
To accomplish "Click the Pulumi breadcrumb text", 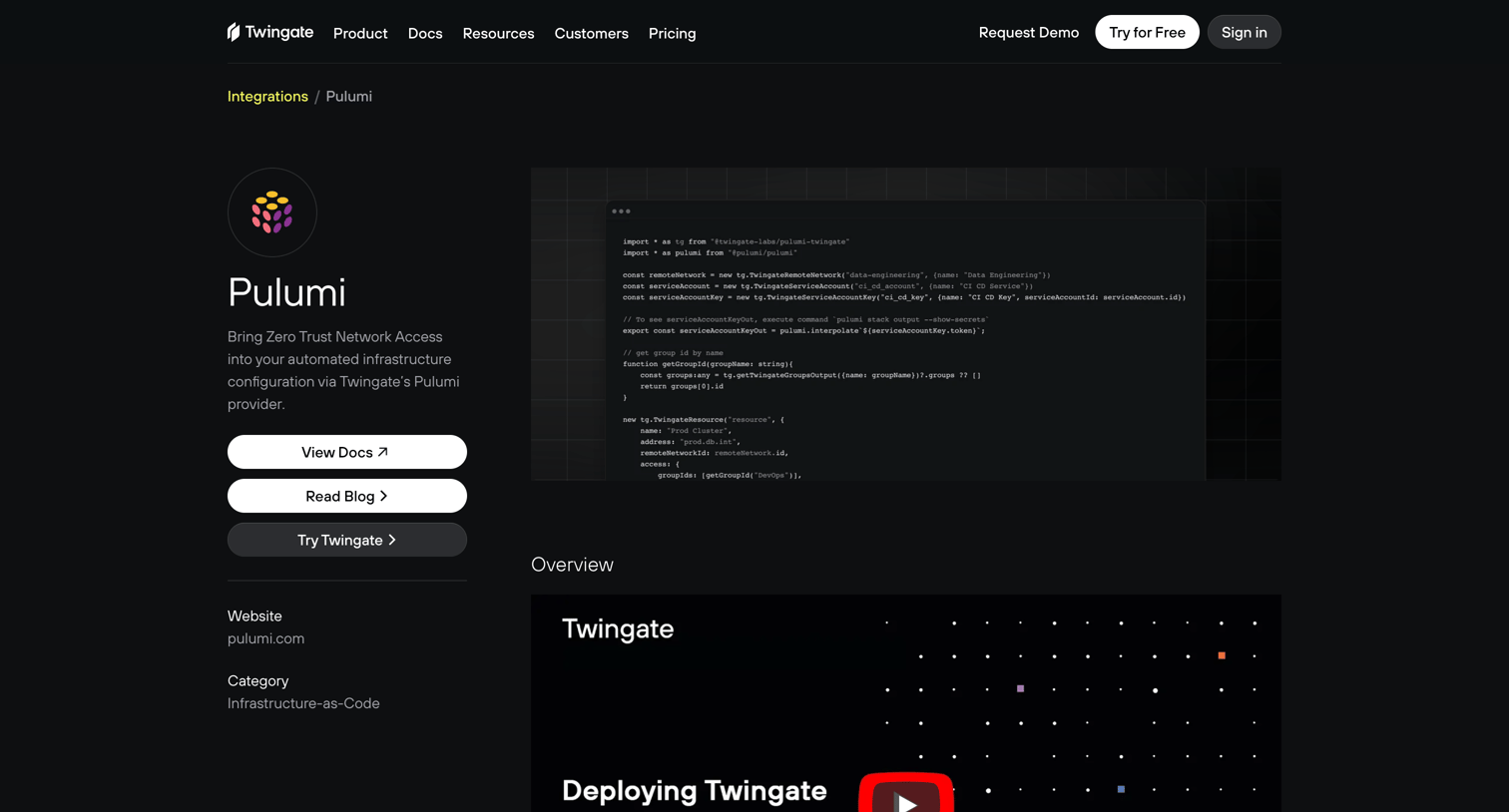I will (x=349, y=96).
